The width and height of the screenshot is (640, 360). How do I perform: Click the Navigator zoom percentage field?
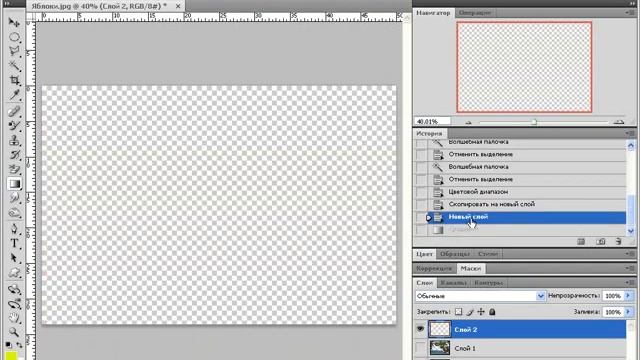(432, 122)
